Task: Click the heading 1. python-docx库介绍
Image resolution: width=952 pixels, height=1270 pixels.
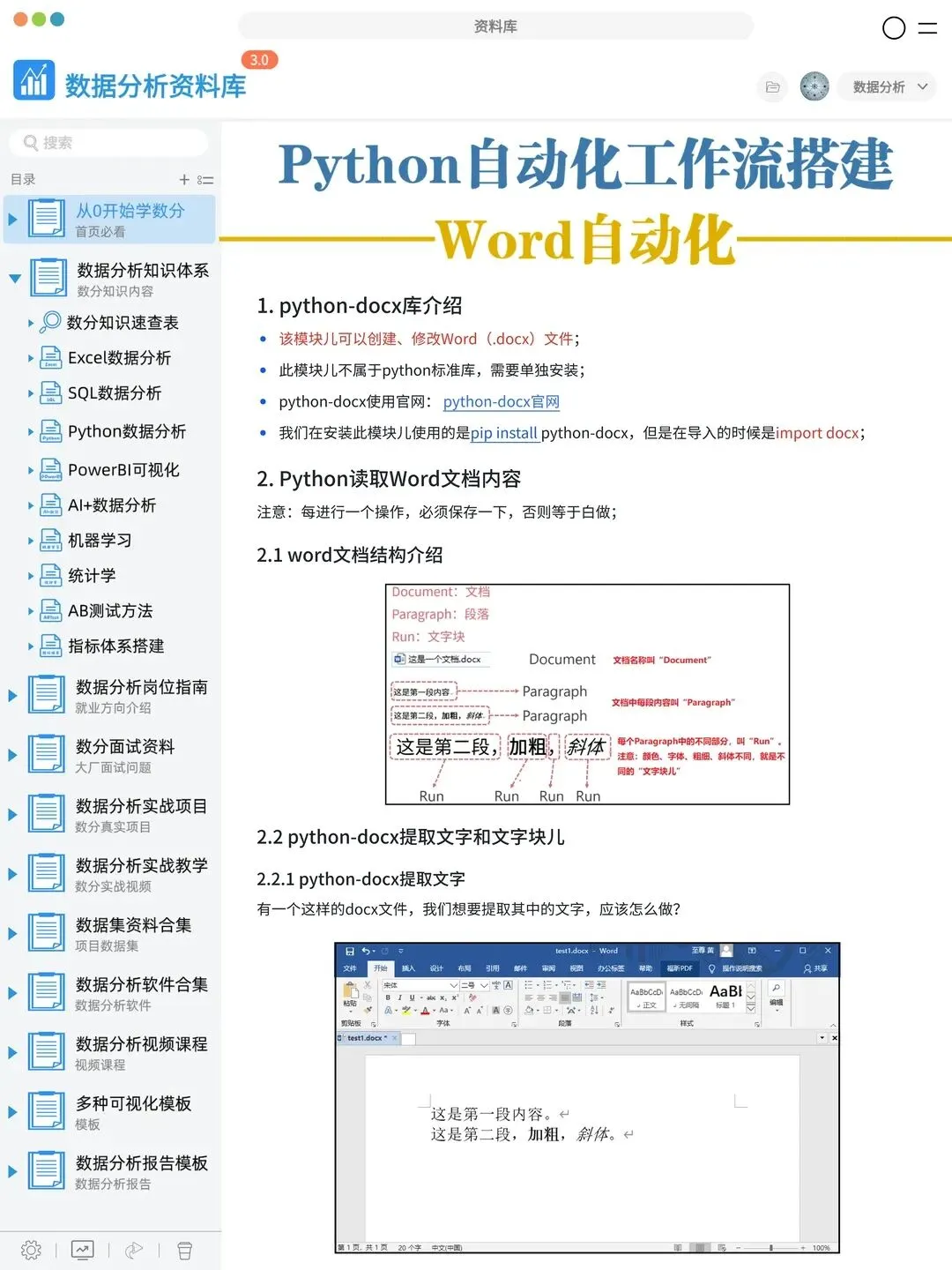Action: click(360, 306)
